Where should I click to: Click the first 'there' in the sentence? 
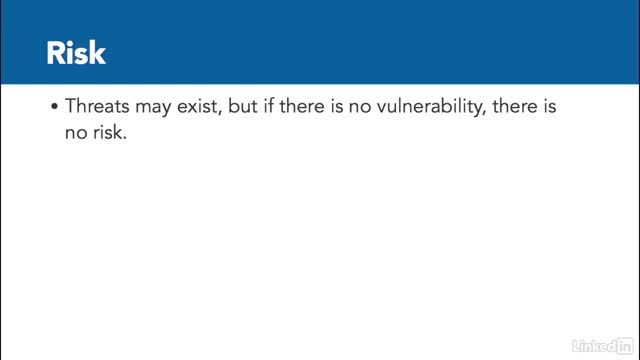point(302,106)
